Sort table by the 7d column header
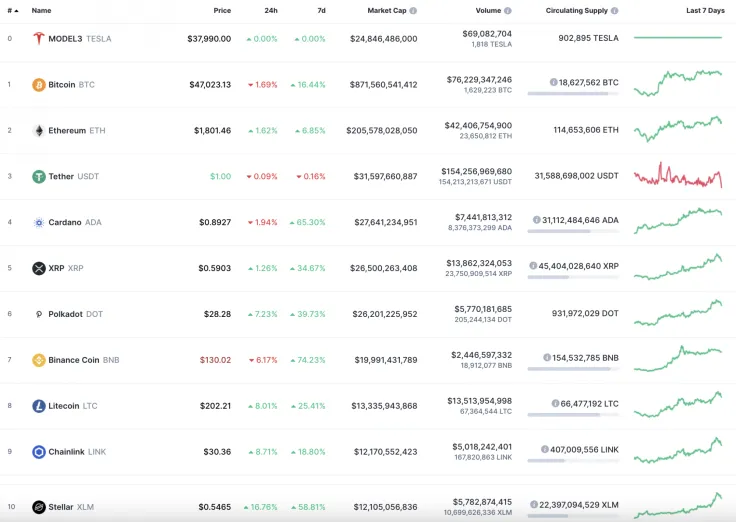The image size is (736, 522). [x=322, y=10]
